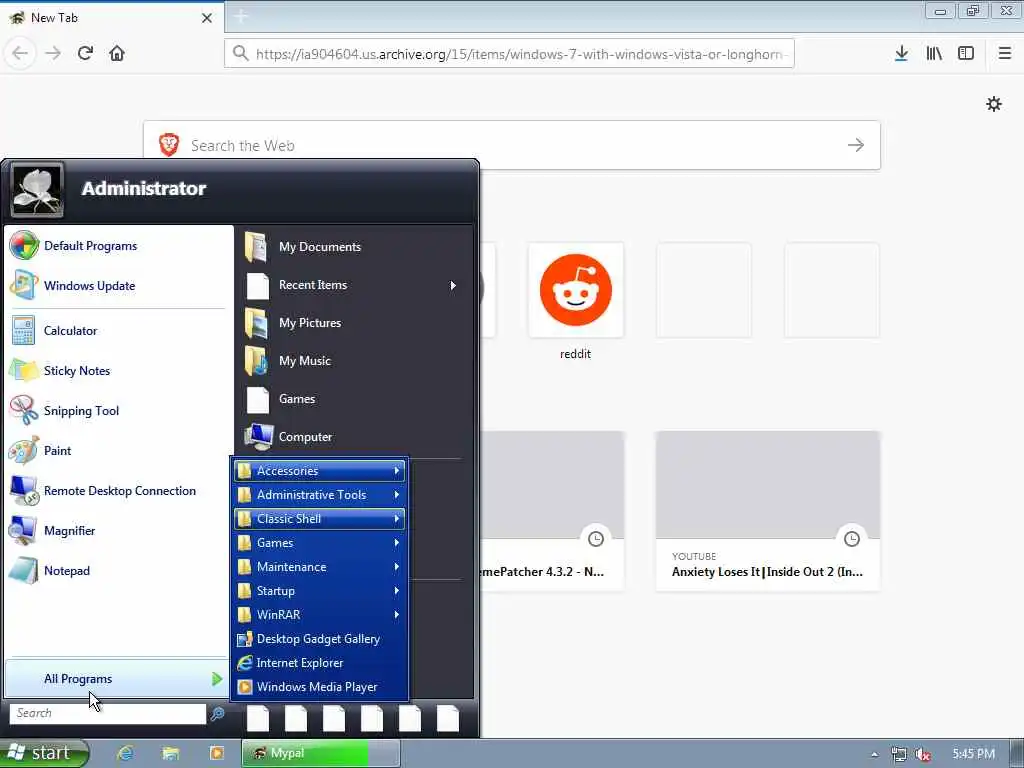Image resolution: width=1024 pixels, height=768 pixels.
Task: Click the browser forward arrow
Action: [54, 53]
